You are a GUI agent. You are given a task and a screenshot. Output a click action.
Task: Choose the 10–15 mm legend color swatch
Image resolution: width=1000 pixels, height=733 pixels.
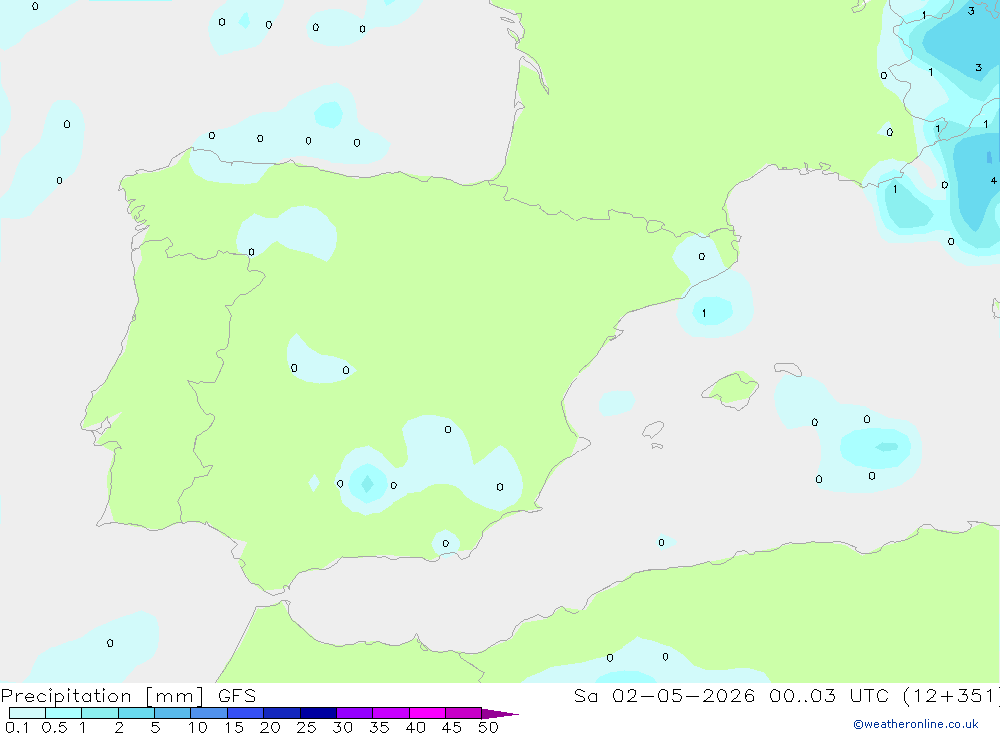(x=209, y=713)
